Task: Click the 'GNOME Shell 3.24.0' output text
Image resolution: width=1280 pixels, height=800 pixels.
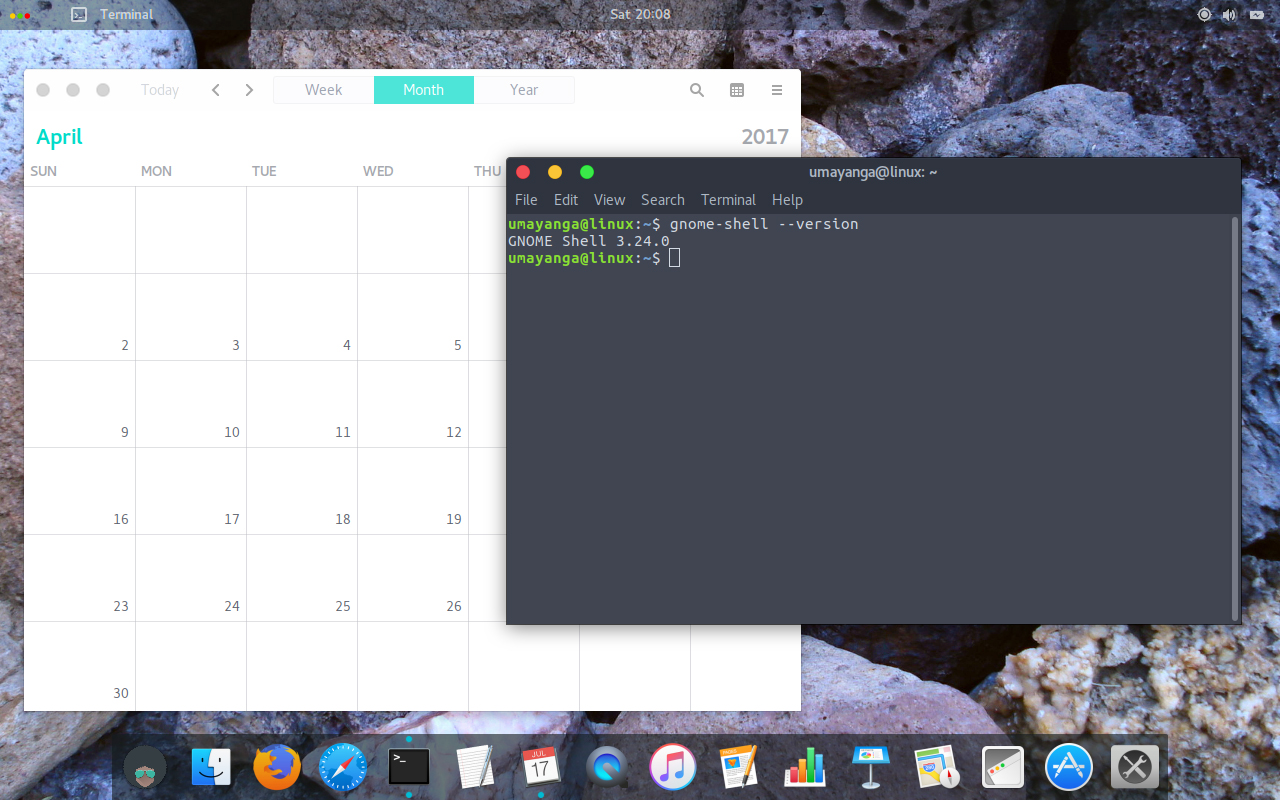Action: click(589, 241)
